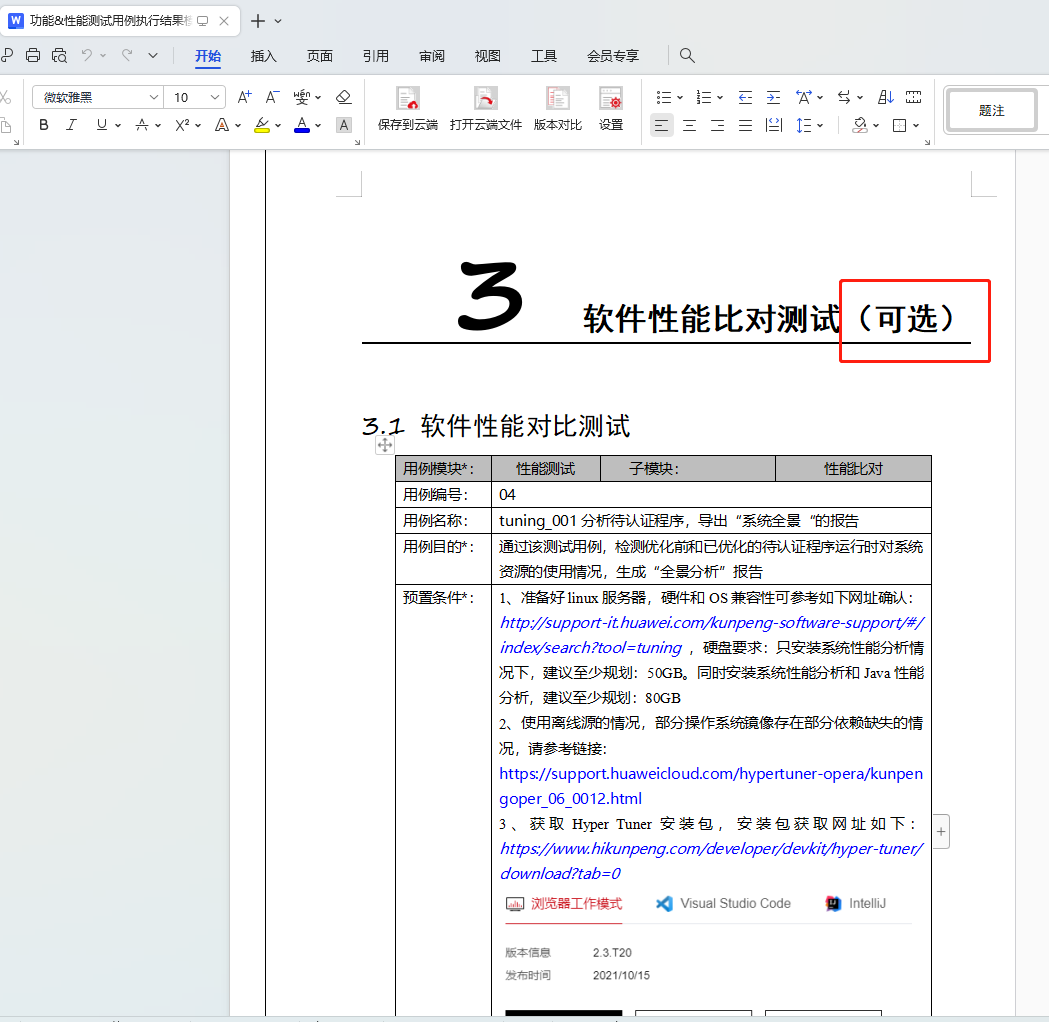Click the Print icon in quick access bar
The height and width of the screenshot is (1022, 1049).
pos(33,56)
